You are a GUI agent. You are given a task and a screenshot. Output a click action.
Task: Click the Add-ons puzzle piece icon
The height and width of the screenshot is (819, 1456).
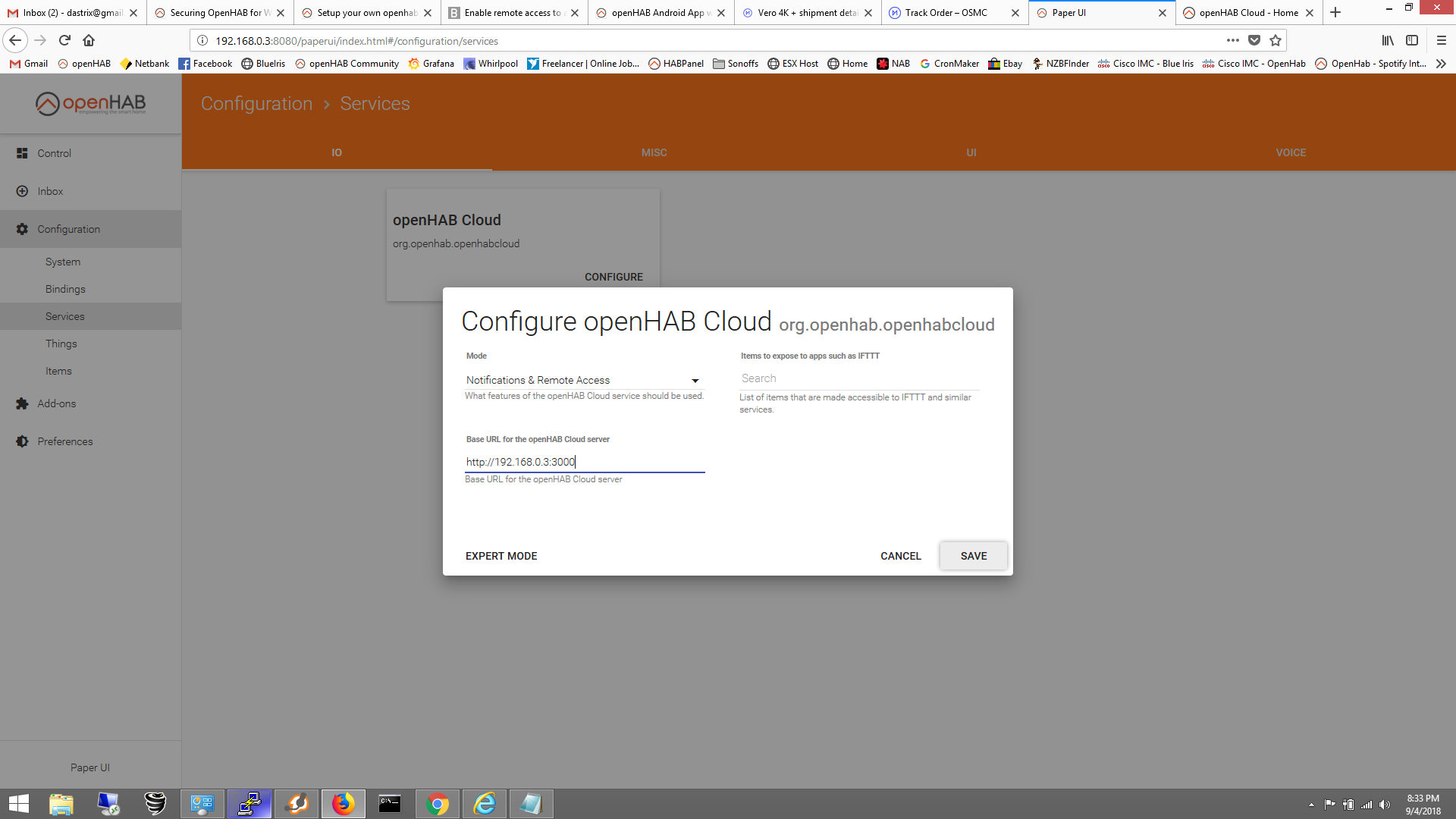point(22,403)
